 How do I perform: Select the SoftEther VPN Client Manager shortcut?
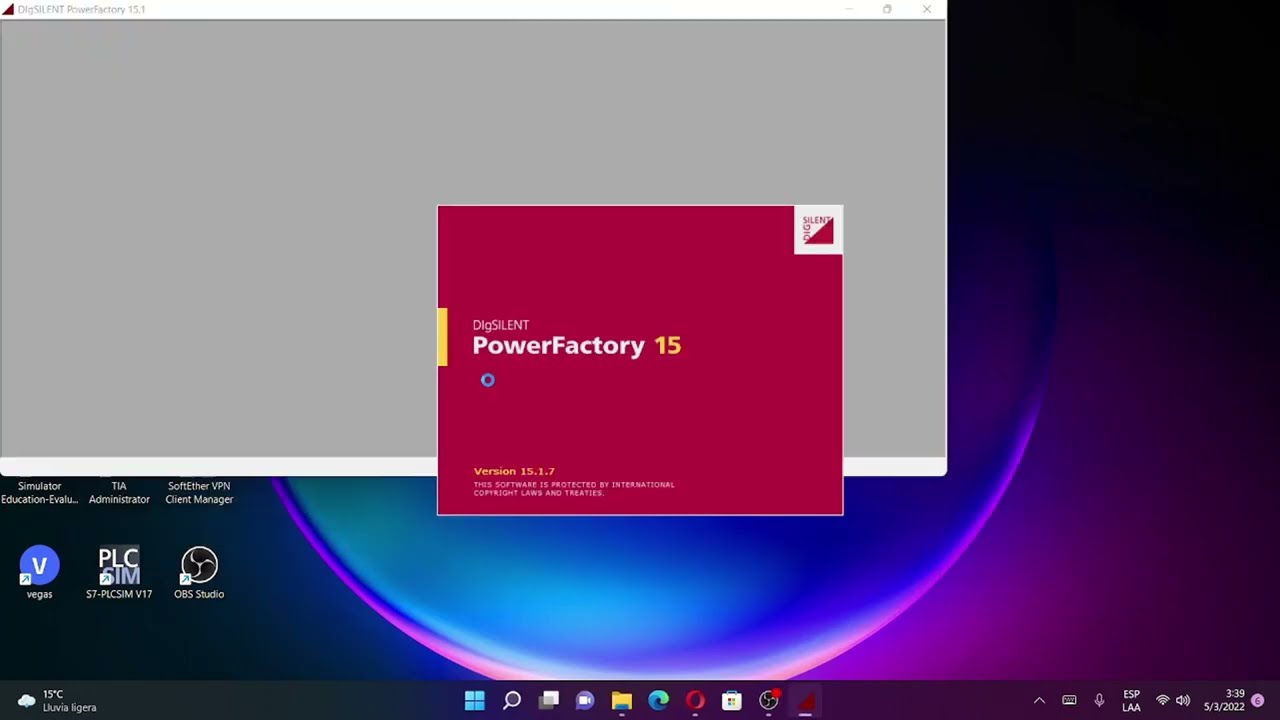199,492
